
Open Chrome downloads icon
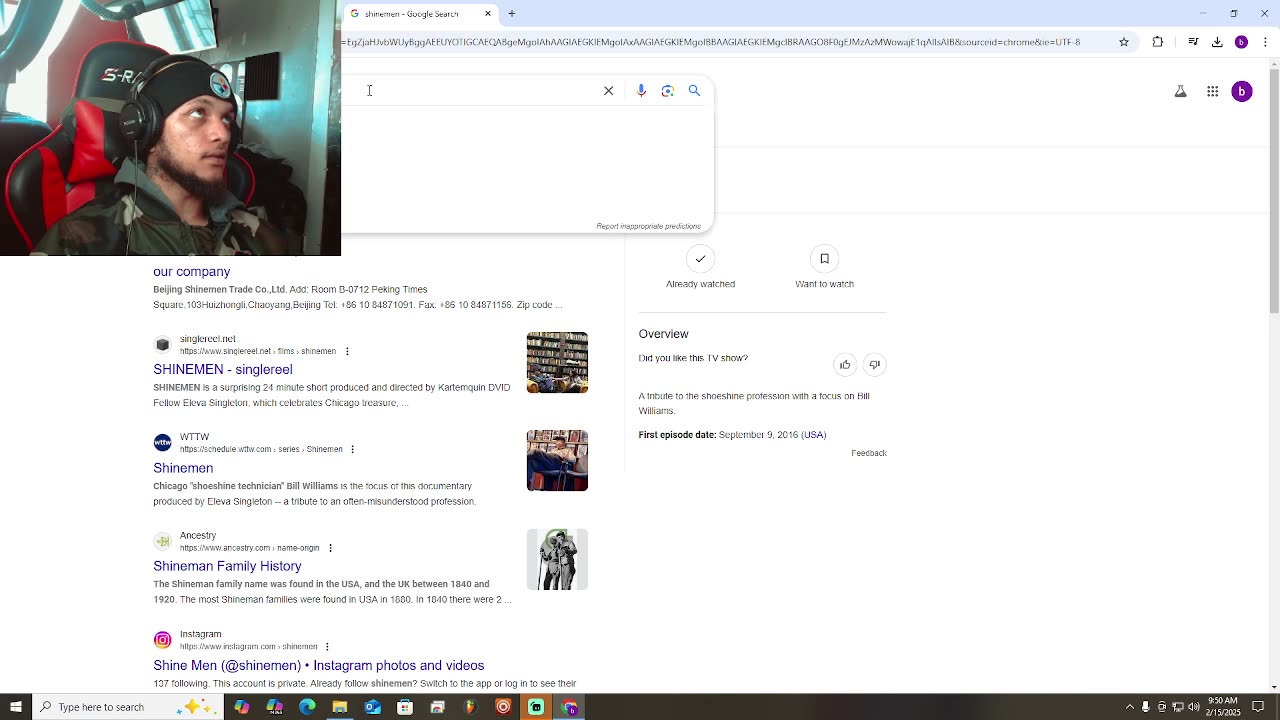point(1217,42)
